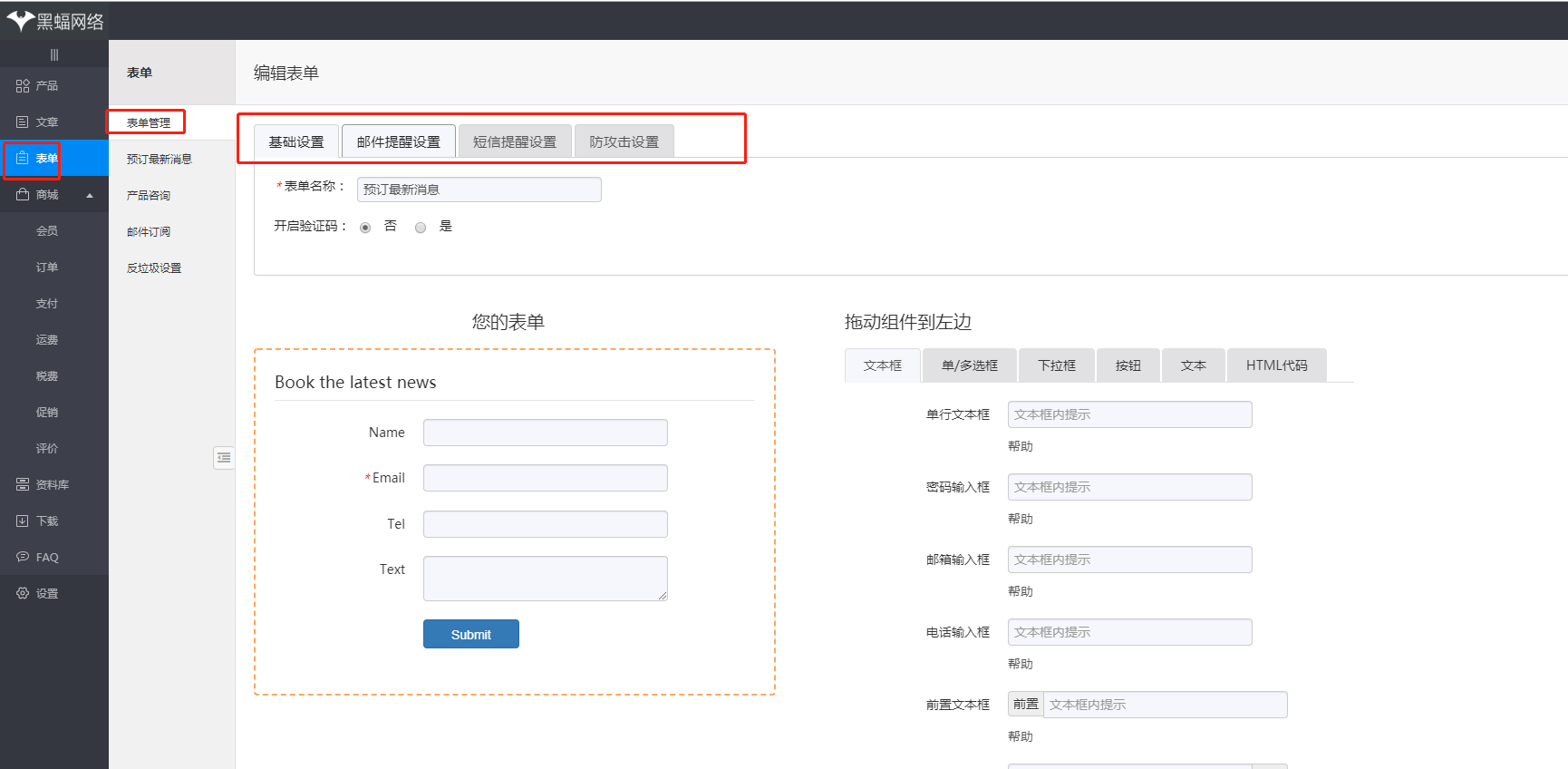Viewport: 1568px width, 769px height.
Task: Click the FAQ speech bubble icon
Action: click(x=23, y=557)
